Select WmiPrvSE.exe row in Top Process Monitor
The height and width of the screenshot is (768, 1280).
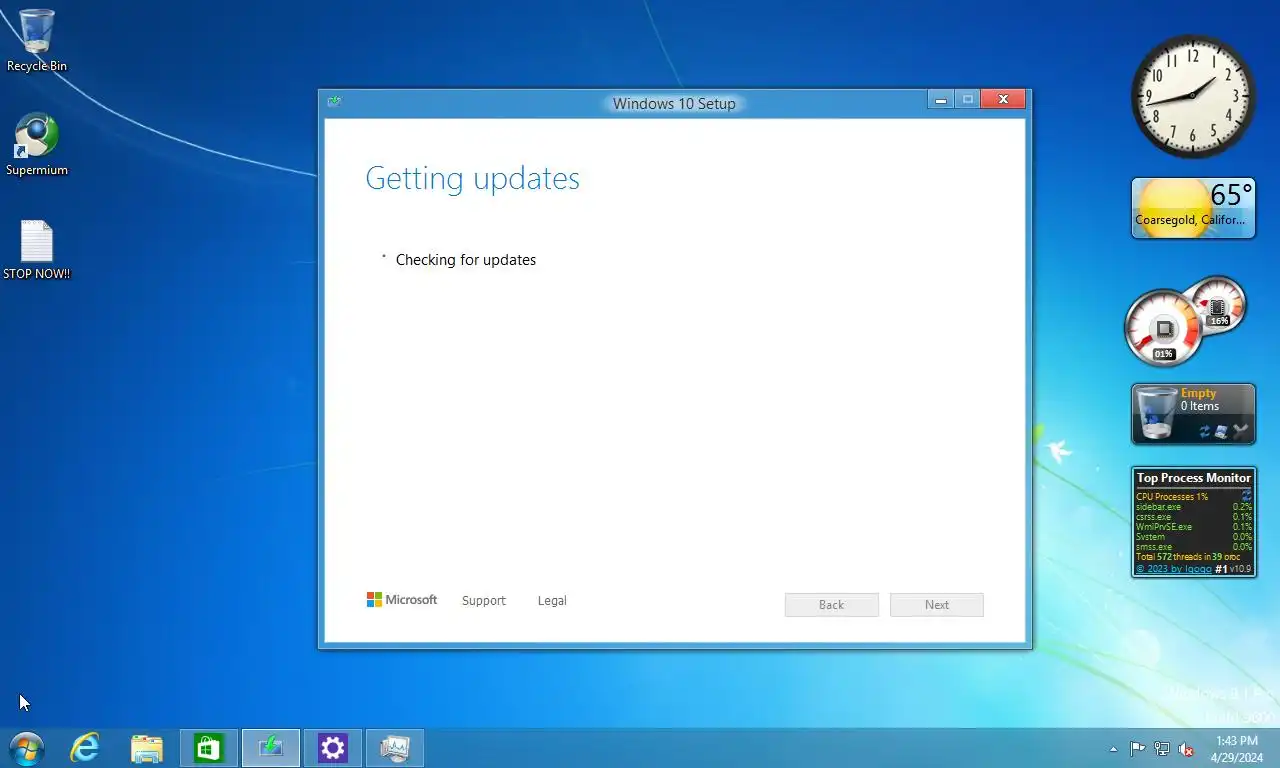pyautogui.click(x=1194, y=527)
